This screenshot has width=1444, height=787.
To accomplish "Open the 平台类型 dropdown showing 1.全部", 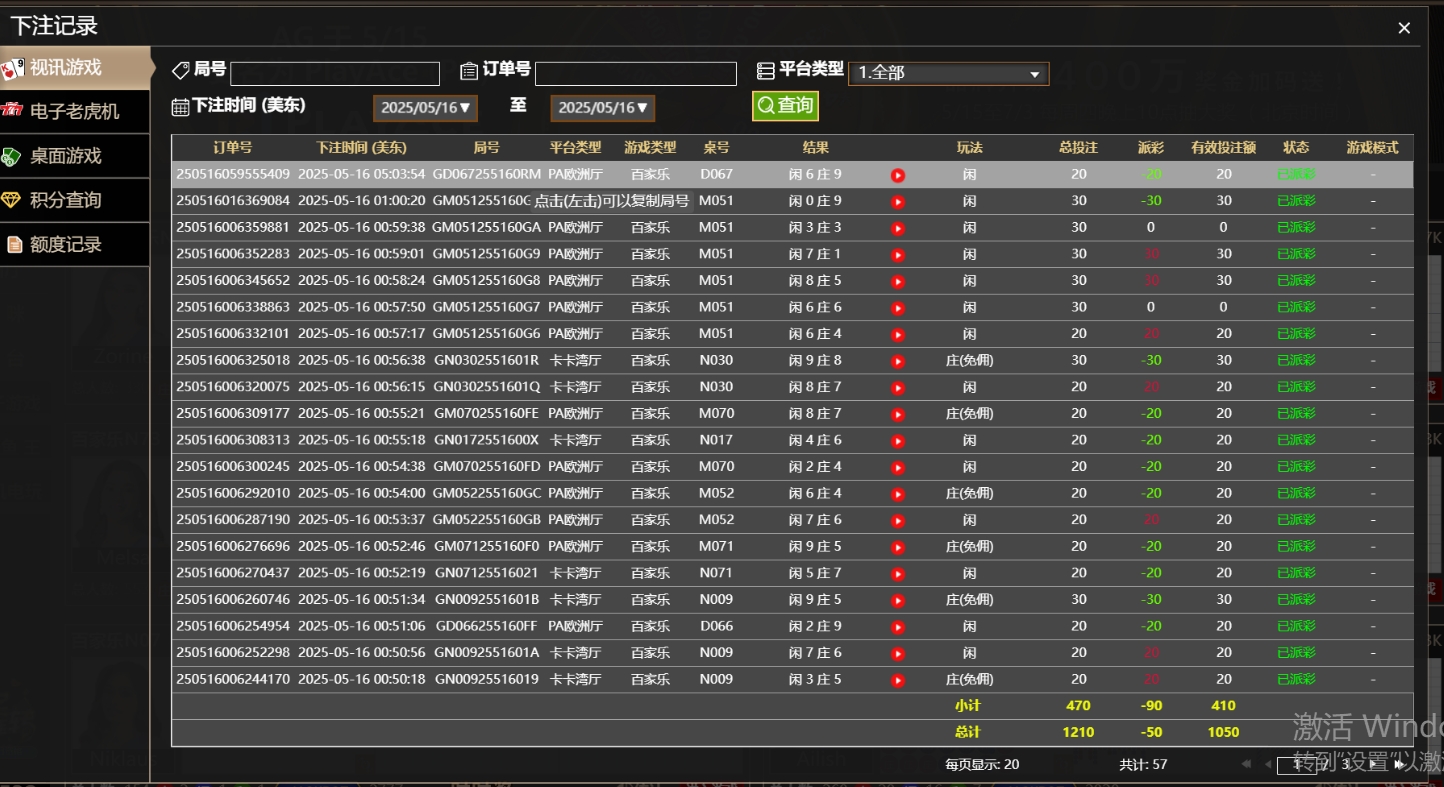I will click(x=947, y=73).
